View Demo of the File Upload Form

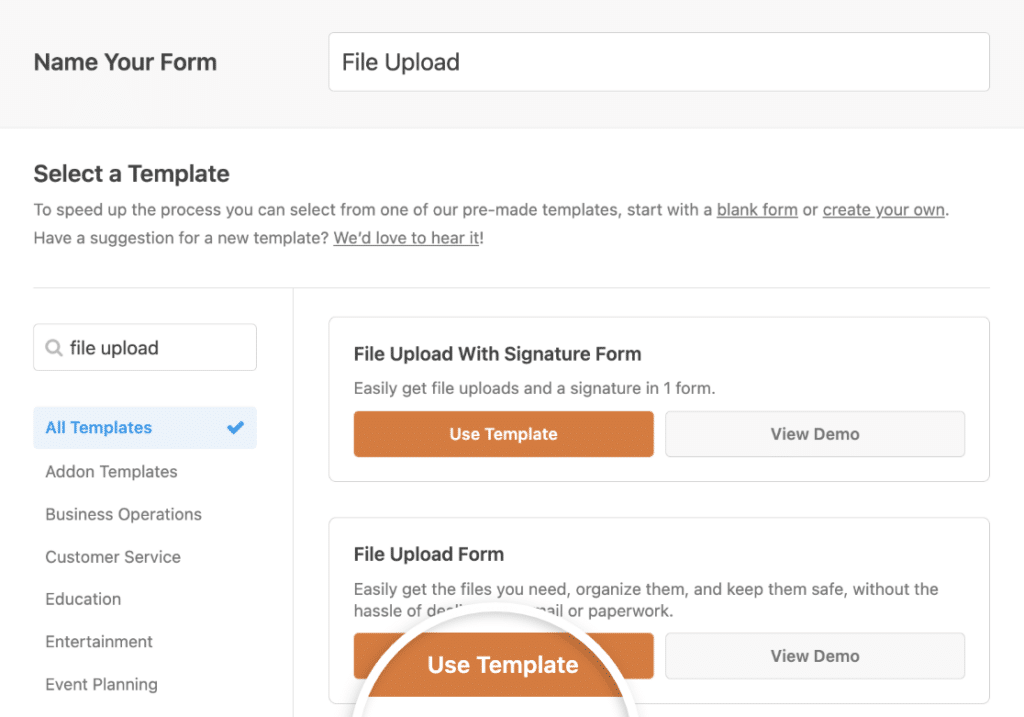coord(815,656)
